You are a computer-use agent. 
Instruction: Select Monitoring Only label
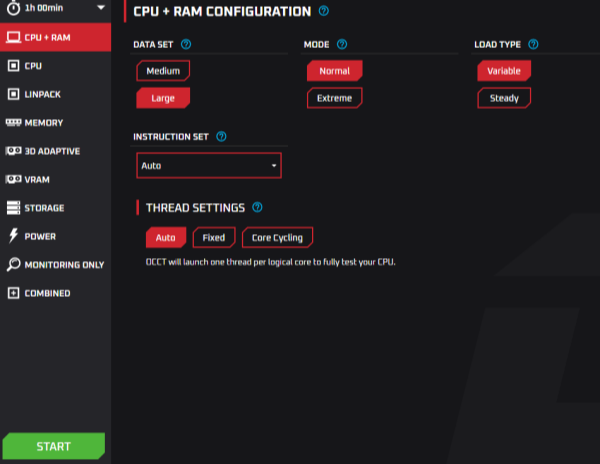(64, 265)
